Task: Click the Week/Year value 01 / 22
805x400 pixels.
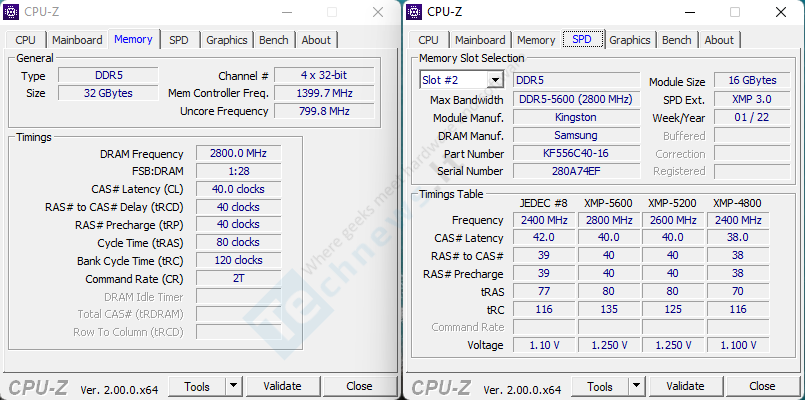Action: 752,117
